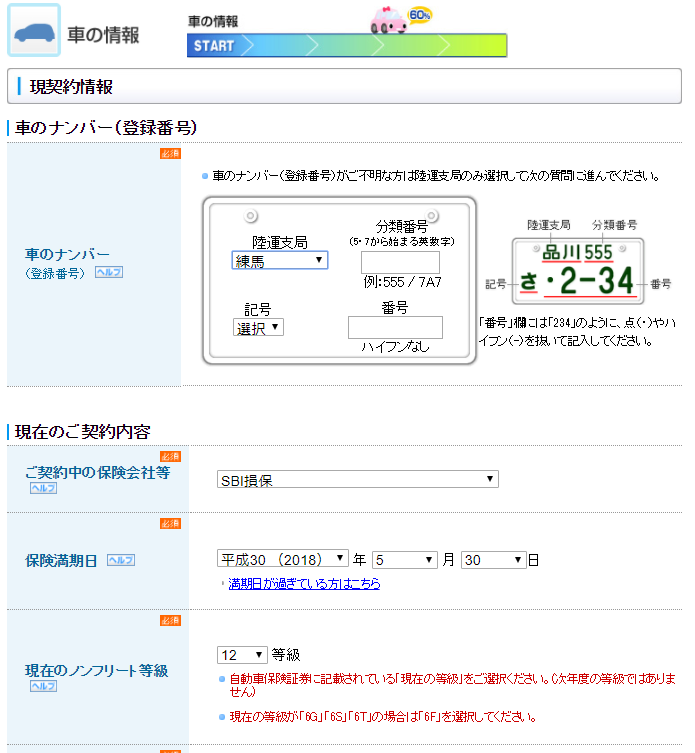
Task: Click the required badge above 保険満期日
Action: pos(170,524)
